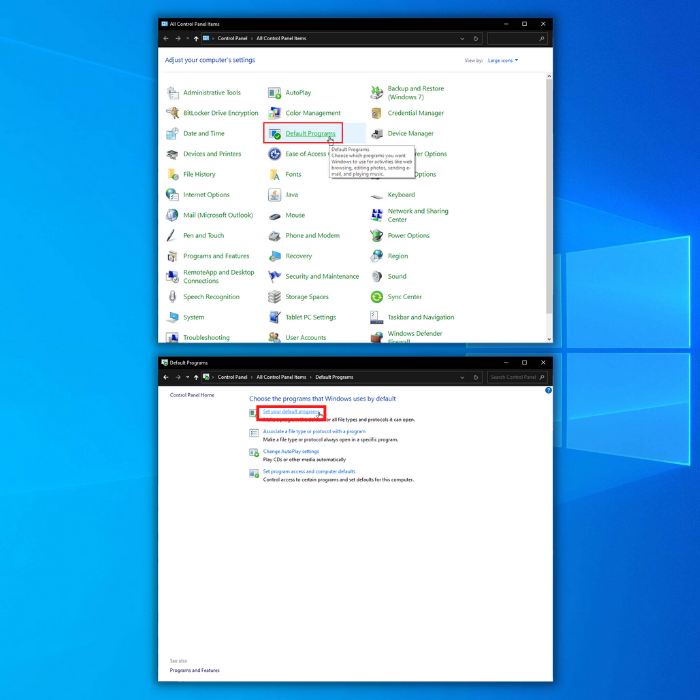700x700 pixels.
Task: Click Associate a file type or protocol link
Action: 314,432
